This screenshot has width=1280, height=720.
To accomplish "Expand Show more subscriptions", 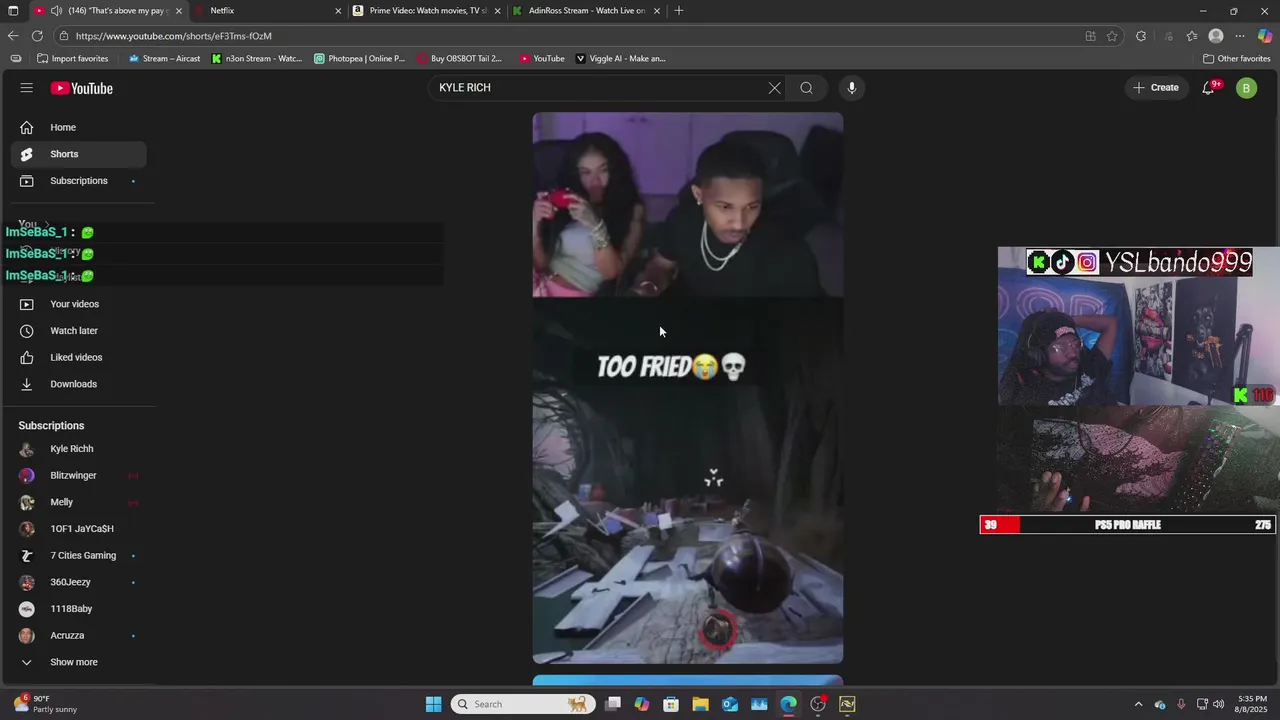I will (79, 662).
